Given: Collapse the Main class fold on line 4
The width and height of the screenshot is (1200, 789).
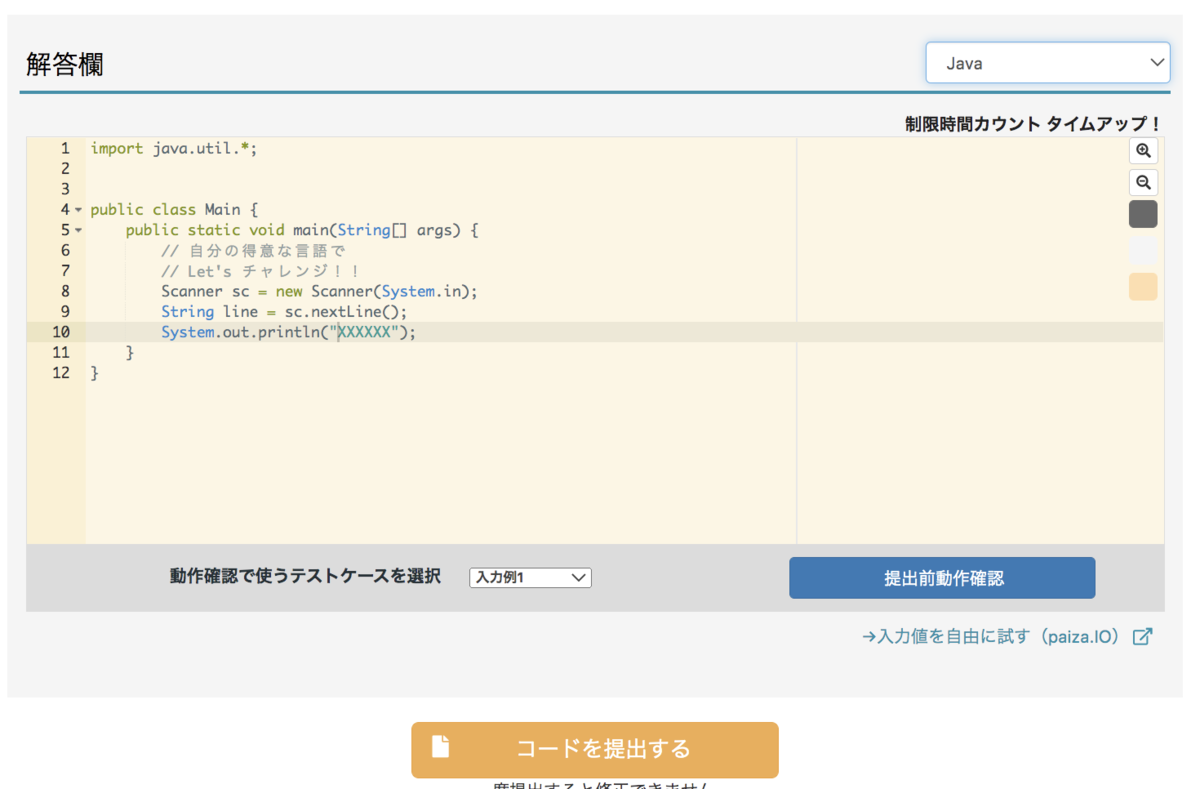Looking at the screenshot, I should click(79, 209).
